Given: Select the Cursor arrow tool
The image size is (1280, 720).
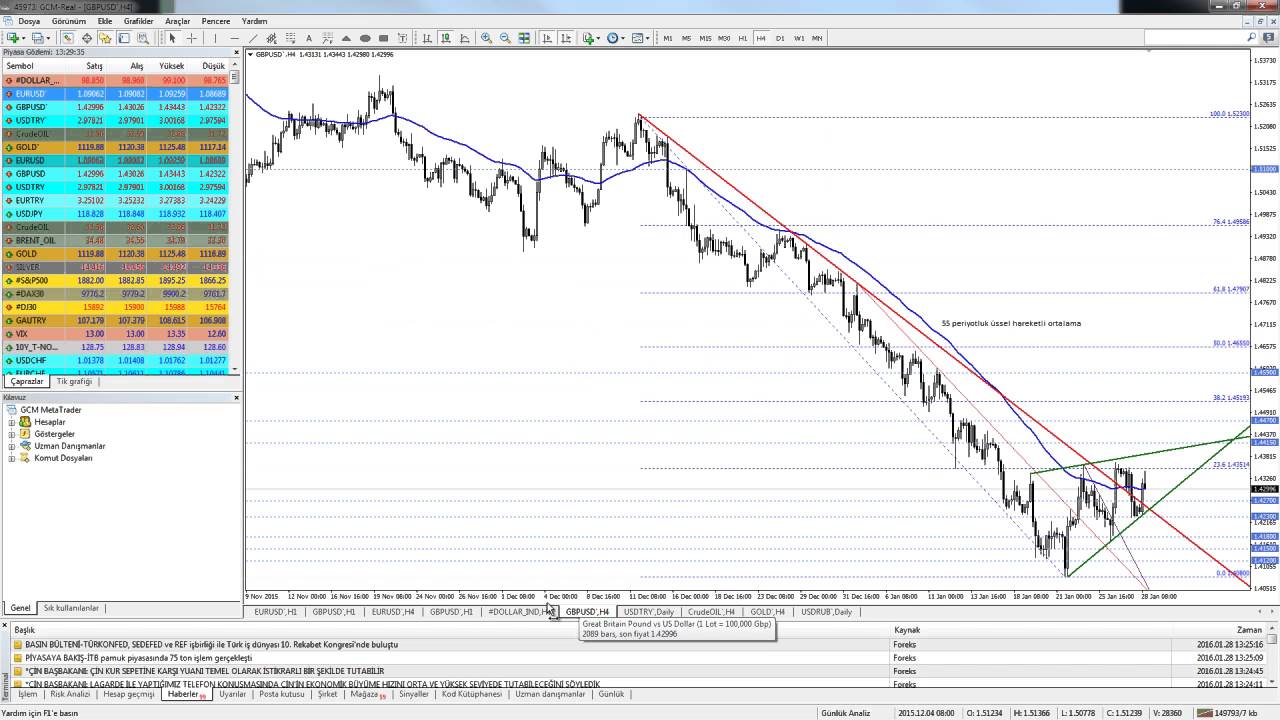Looking at the screenshot, I should tap(172, 38).
